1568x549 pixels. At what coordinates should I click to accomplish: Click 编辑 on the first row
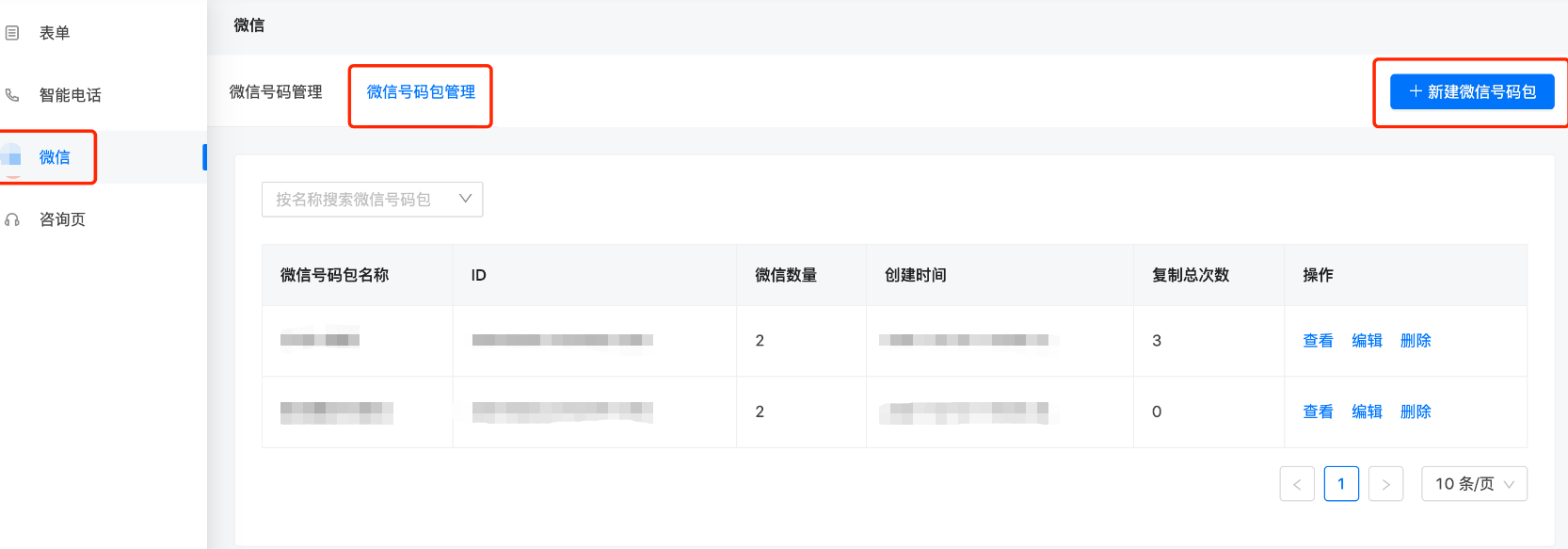tap(1367, 341)
